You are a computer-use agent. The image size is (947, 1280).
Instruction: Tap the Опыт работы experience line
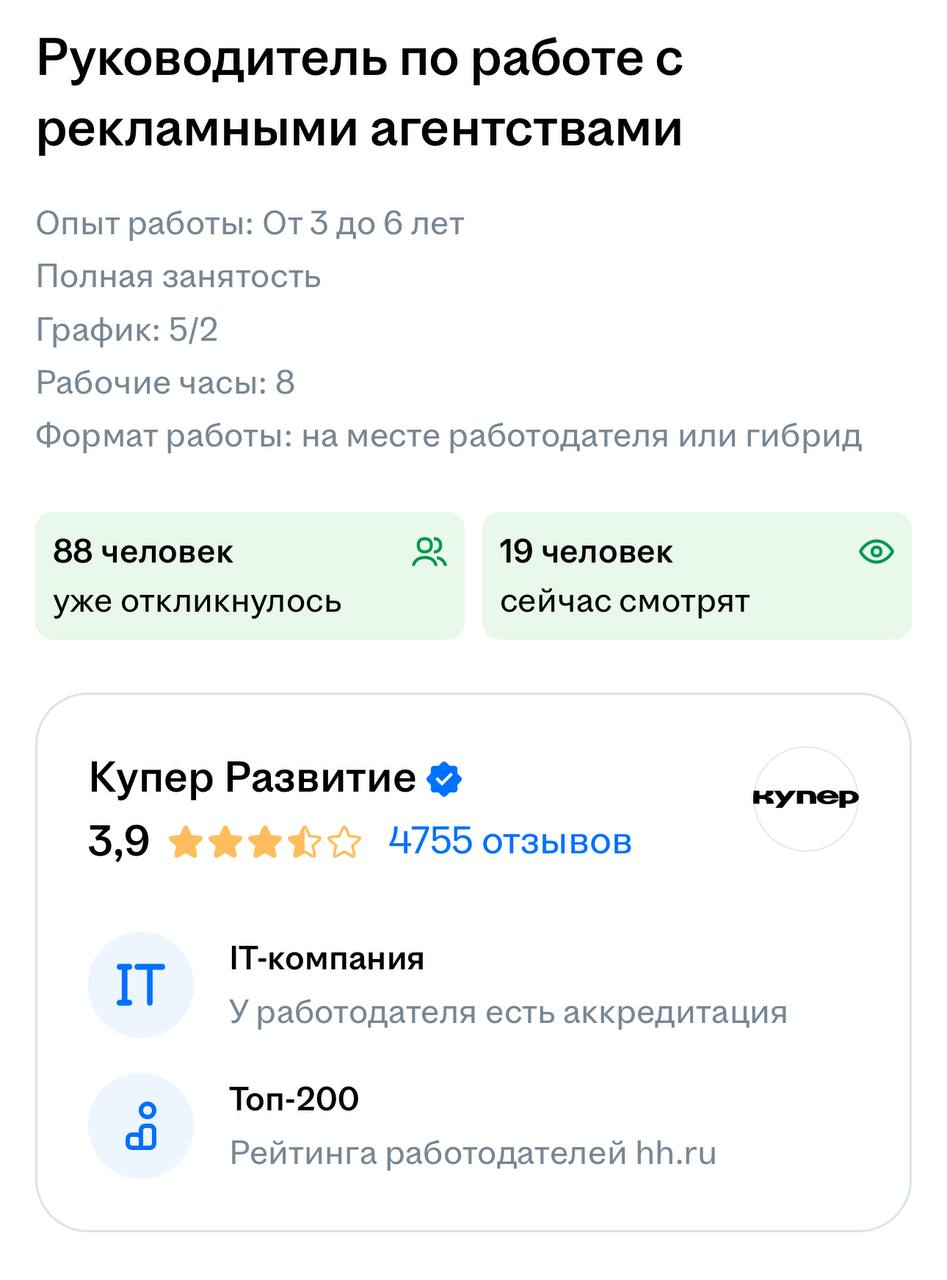pos(250,223)
